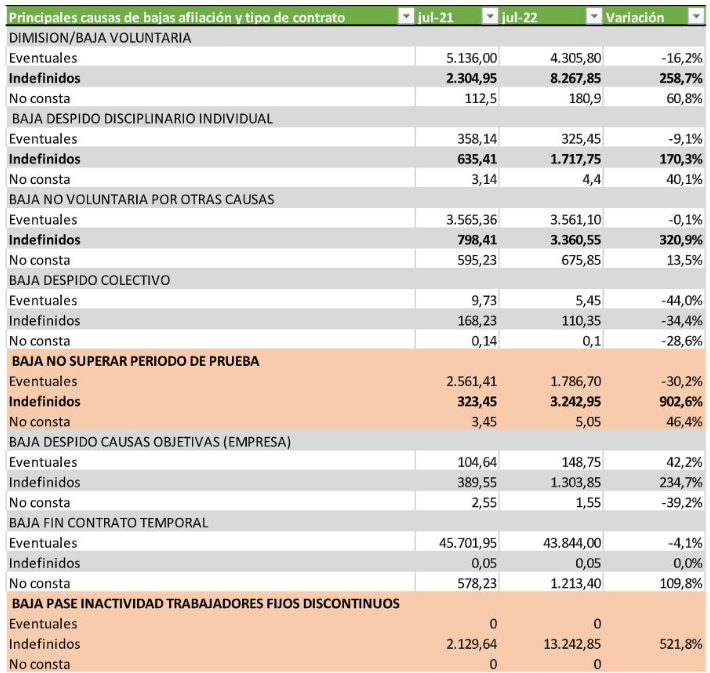710x673 pixels.
Task: Select cell with value 902,6%
Action: coord(654,401)
